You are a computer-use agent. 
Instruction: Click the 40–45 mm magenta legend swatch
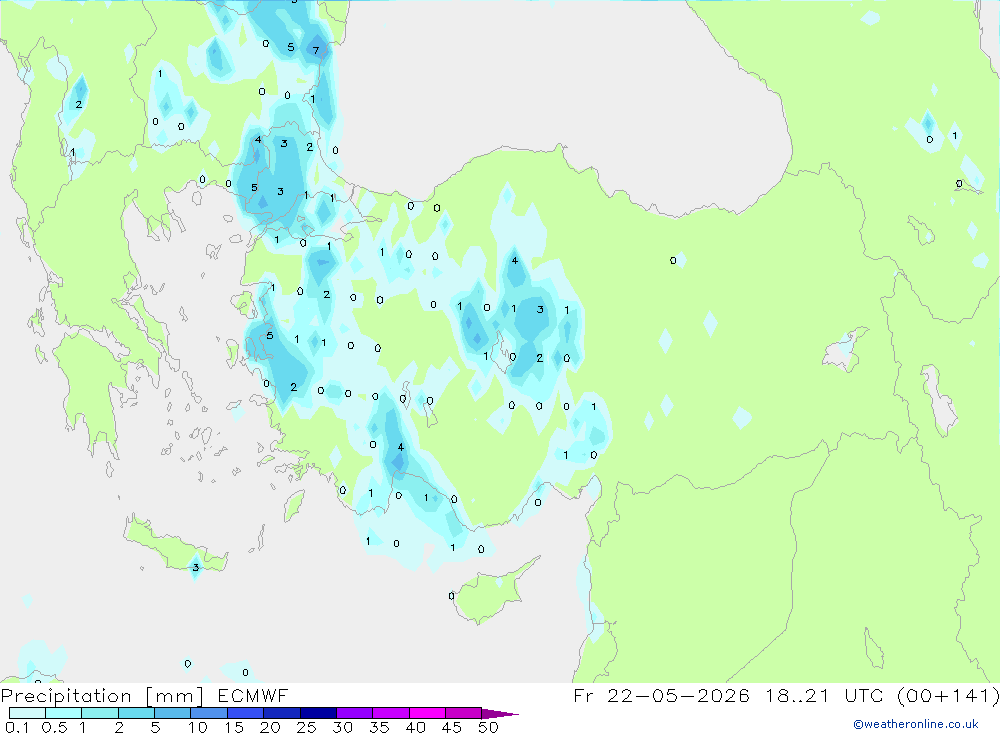point(427,713)
